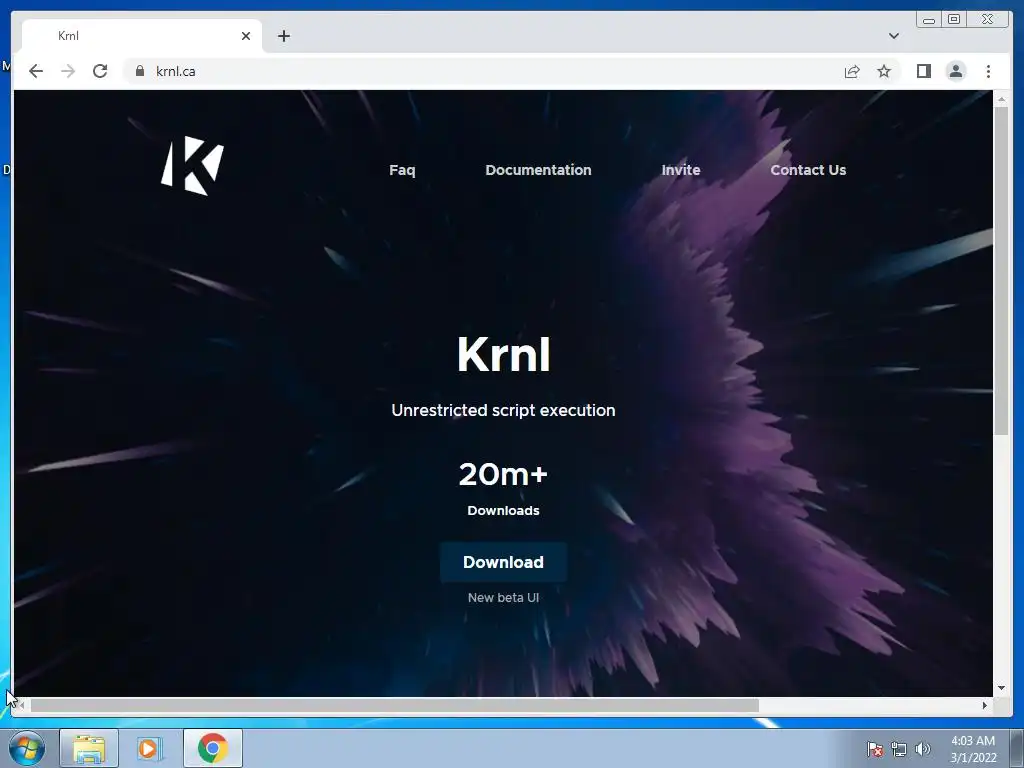
Task: Click the Show desktop button
Action: pyautogui.click(x=1017, y=748)
